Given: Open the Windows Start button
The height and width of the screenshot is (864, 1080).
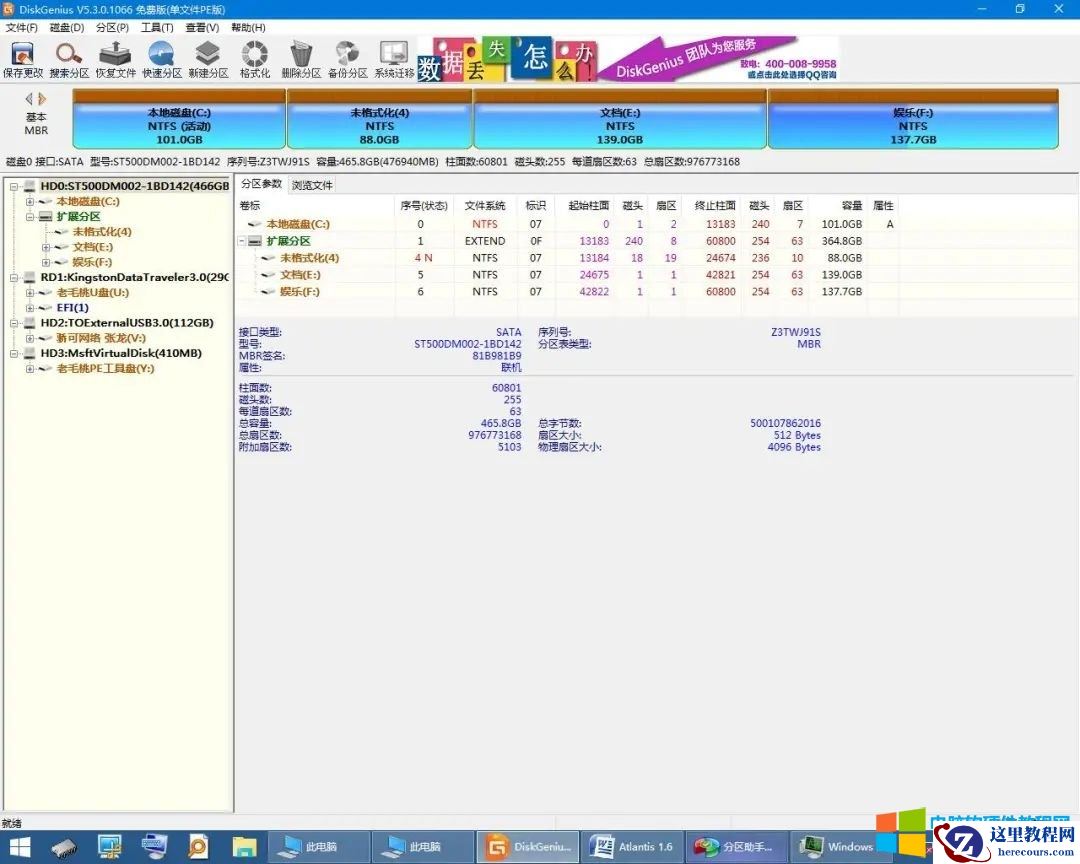Looking at the screenshot, I should (x=19, y=847).
